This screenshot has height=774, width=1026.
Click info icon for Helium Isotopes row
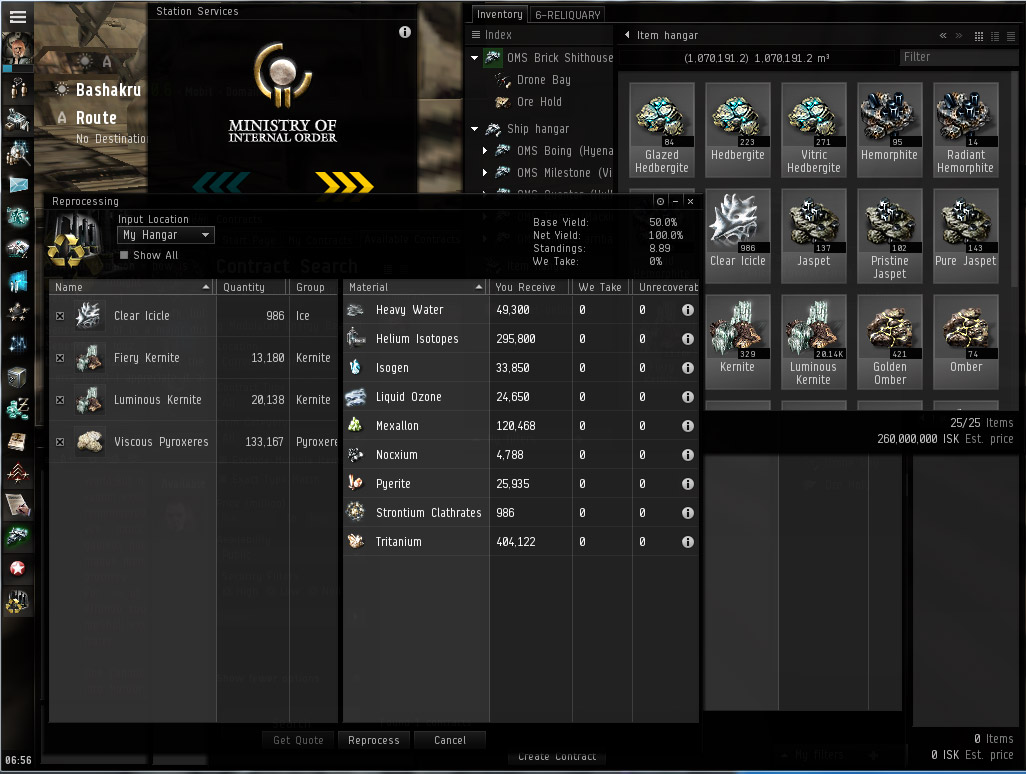pyautogui.click(x=688, y=339)
